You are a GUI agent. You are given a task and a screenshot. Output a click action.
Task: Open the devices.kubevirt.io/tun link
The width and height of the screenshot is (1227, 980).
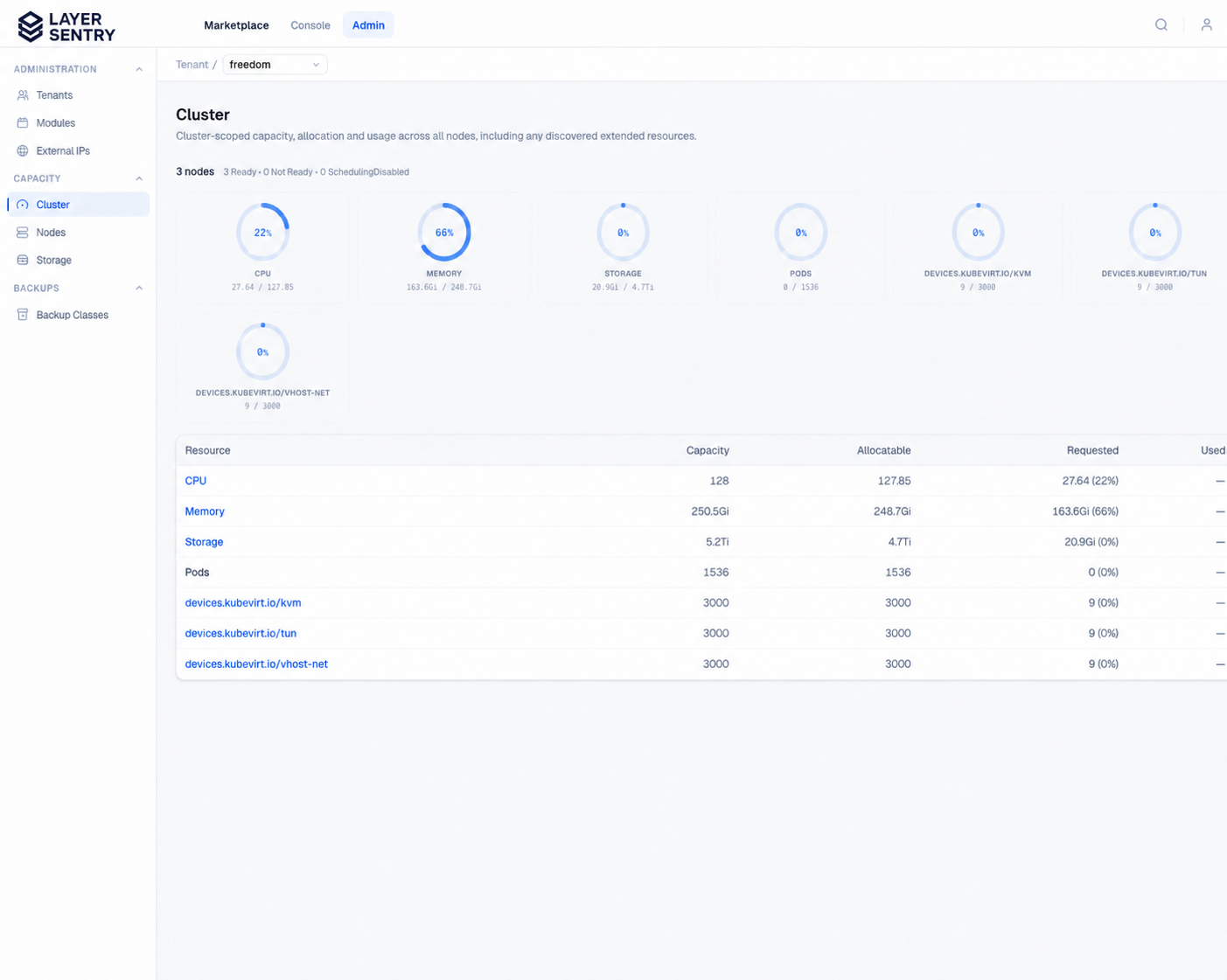[241, 634]
